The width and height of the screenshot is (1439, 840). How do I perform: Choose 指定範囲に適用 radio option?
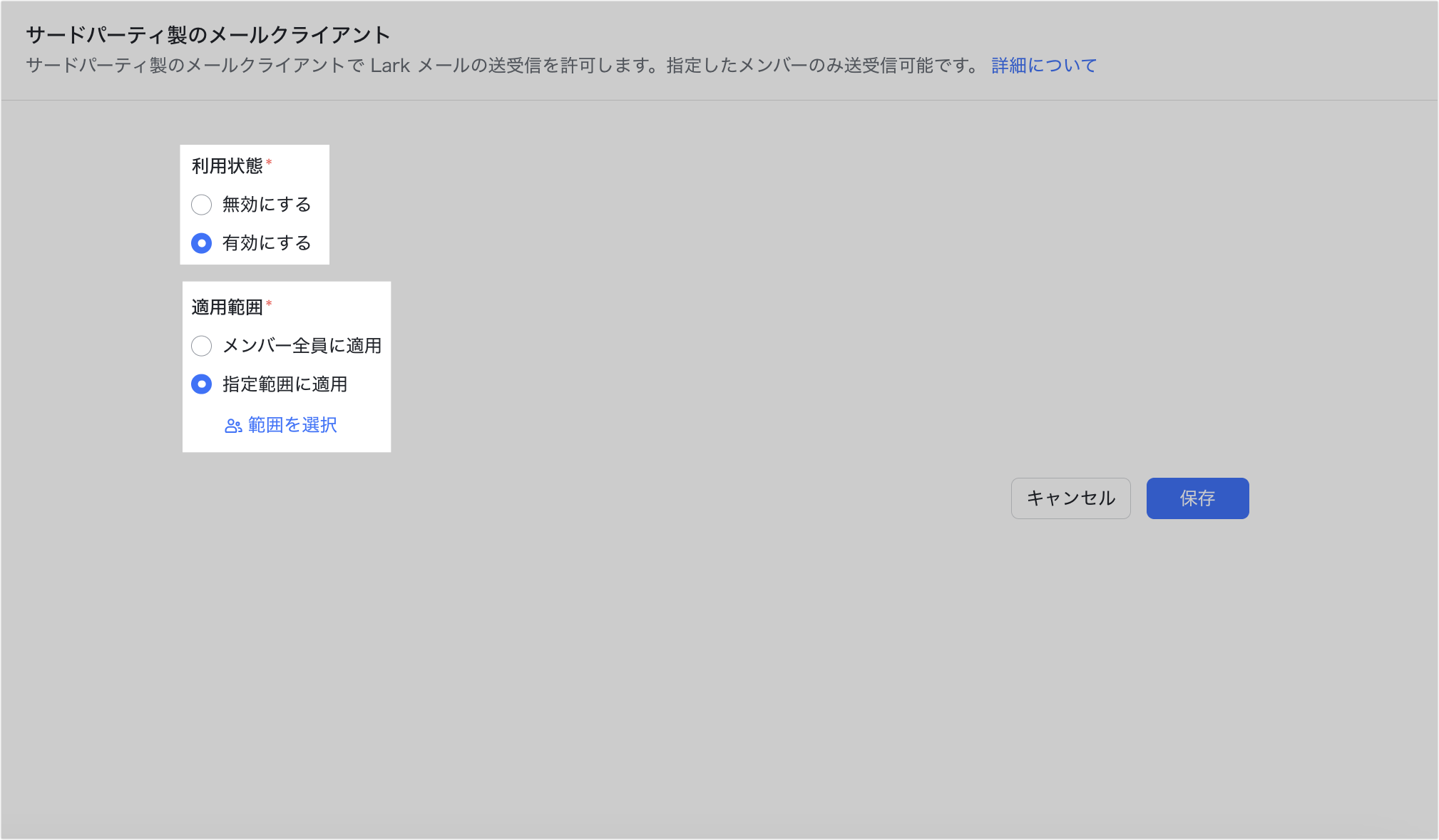(202, 384)
